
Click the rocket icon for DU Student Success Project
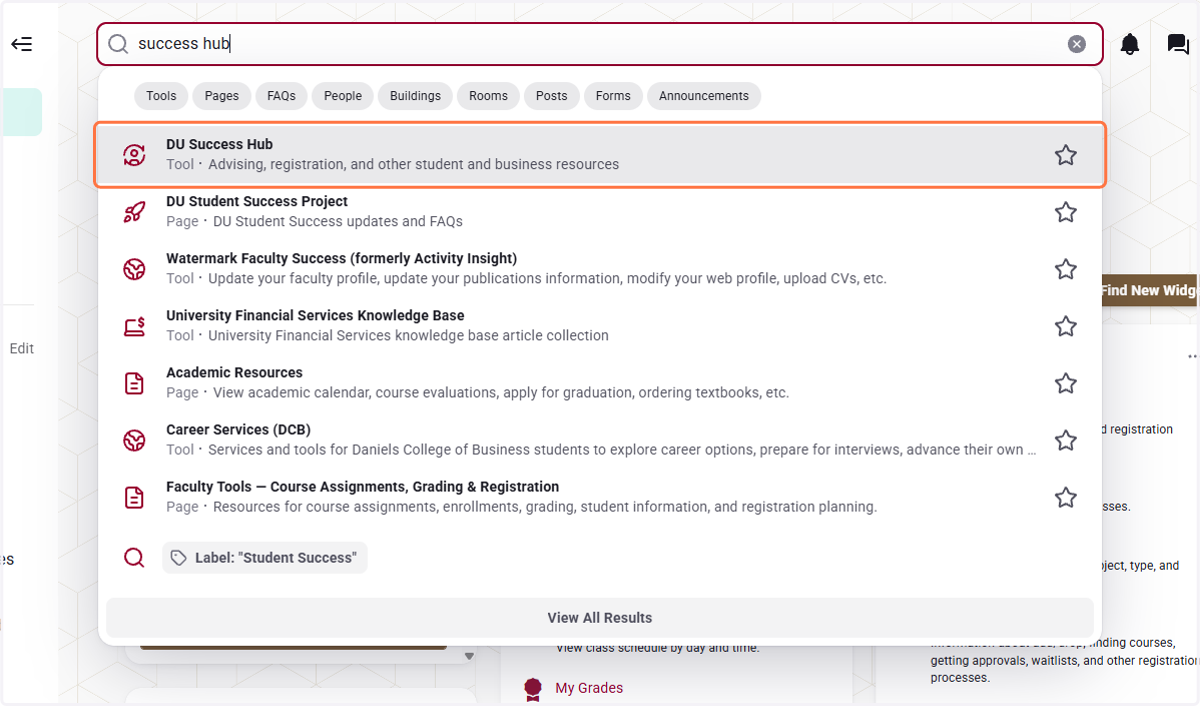(x=134, y=212)
